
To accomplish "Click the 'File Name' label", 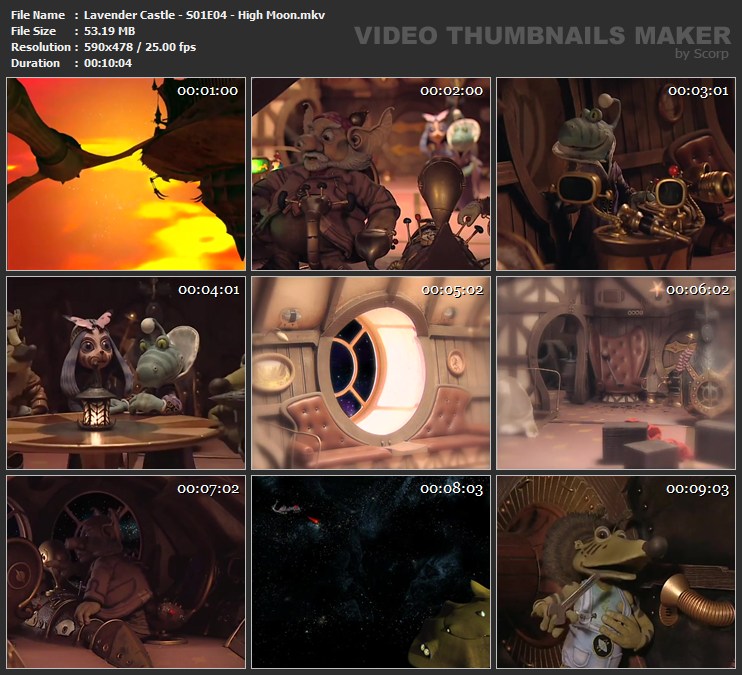I will coord(38,15).
